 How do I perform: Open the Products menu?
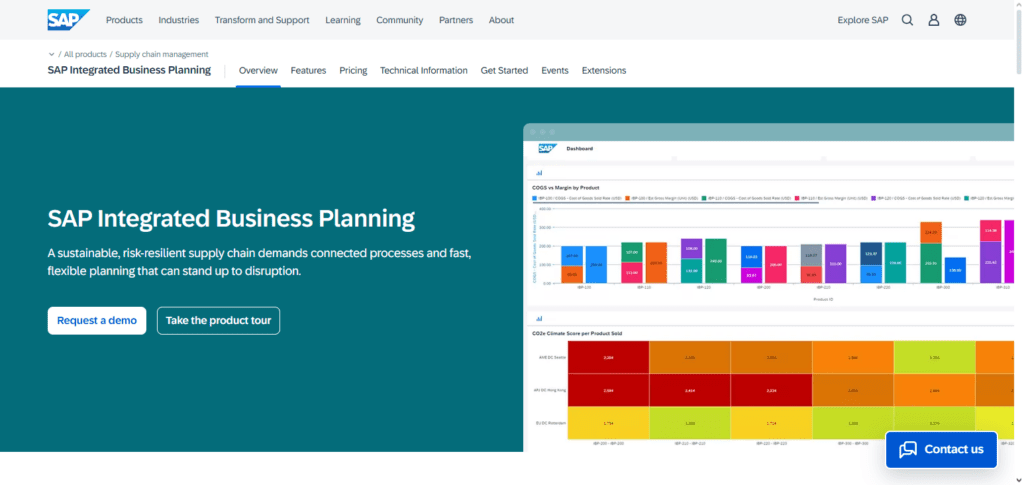[x=124, y=20]
